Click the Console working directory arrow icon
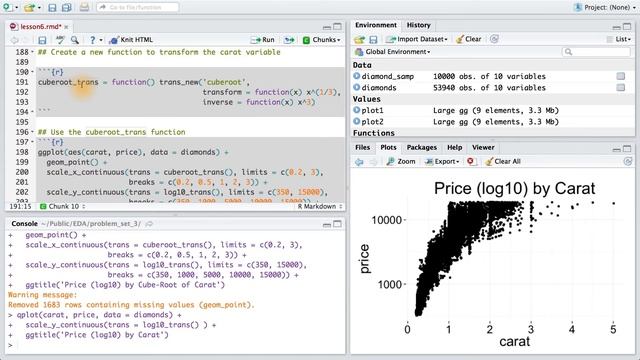 tap(149, 224)
